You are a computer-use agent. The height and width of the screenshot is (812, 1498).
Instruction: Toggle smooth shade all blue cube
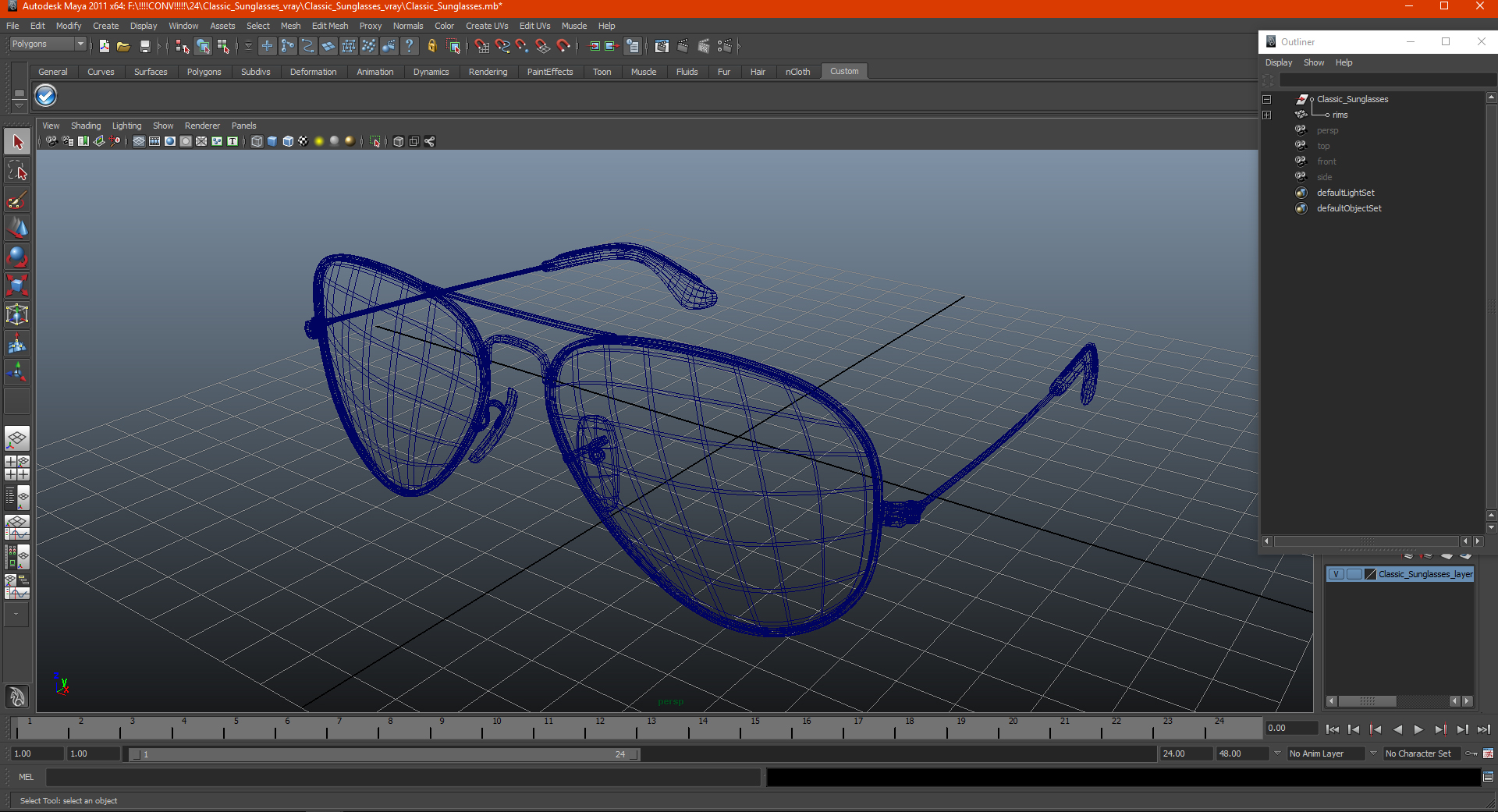coord(272,141)
